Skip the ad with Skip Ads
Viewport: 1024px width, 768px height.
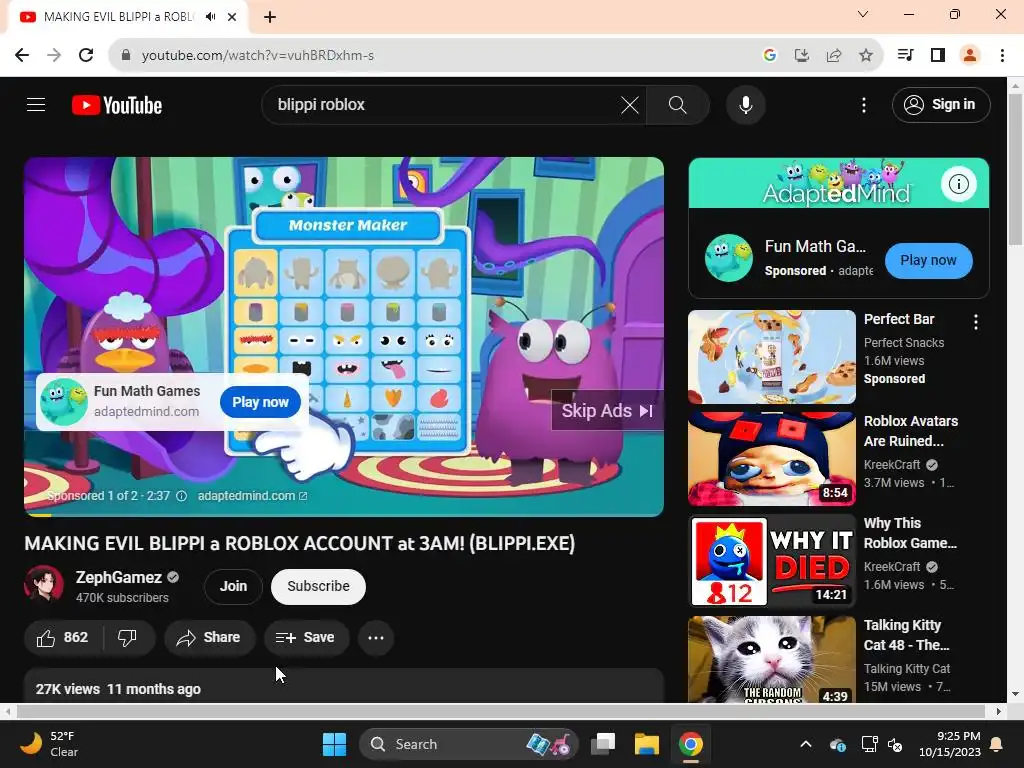tap(607, 411)
